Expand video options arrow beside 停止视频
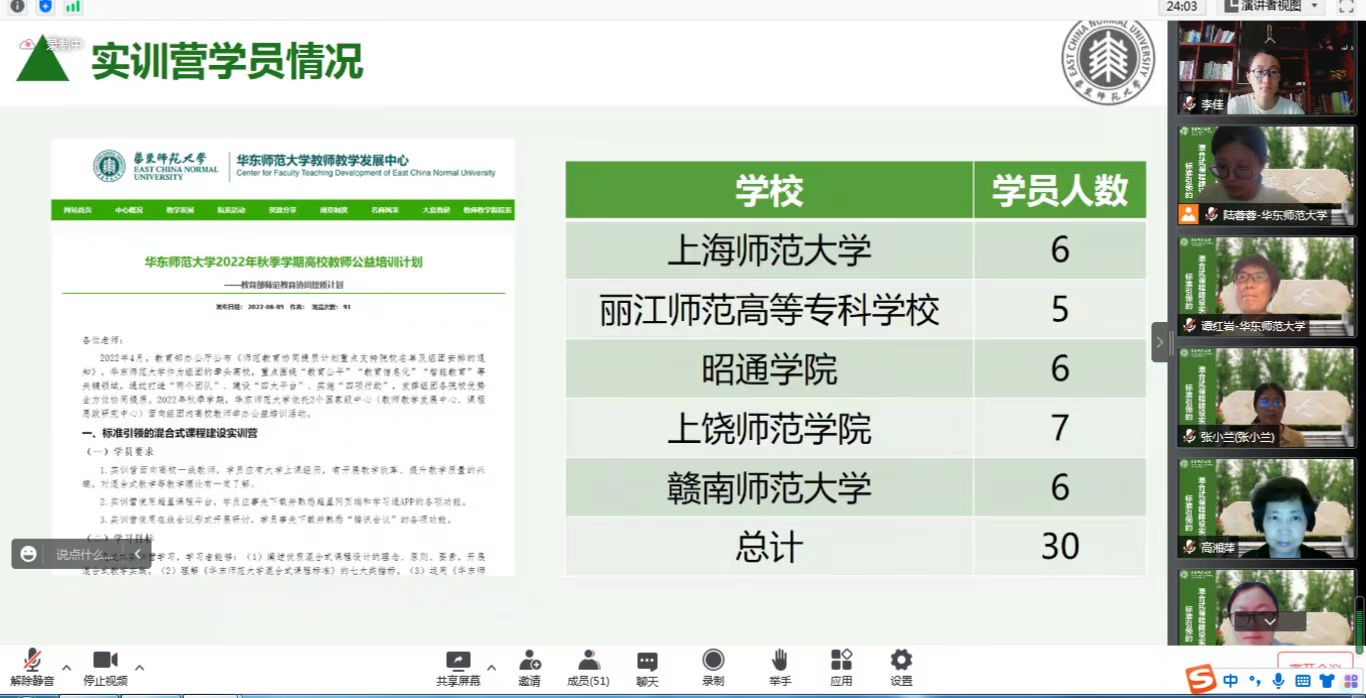The image size is (1366, 698). (140, 667)
